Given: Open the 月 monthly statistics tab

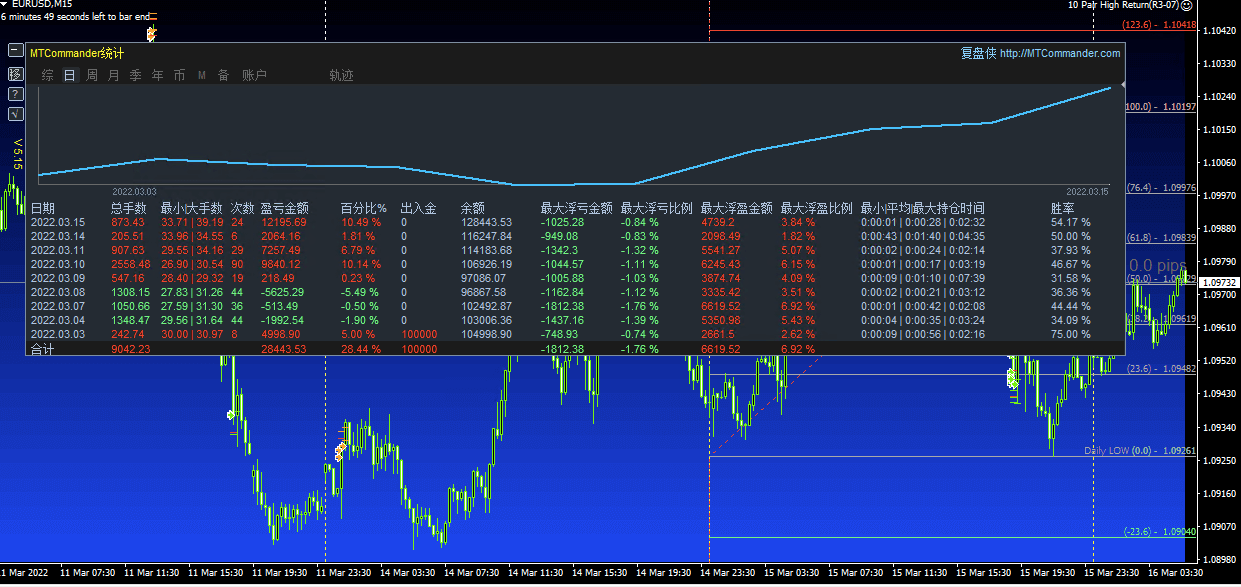Looking at the screenshot, I should [x=113, y=75].
